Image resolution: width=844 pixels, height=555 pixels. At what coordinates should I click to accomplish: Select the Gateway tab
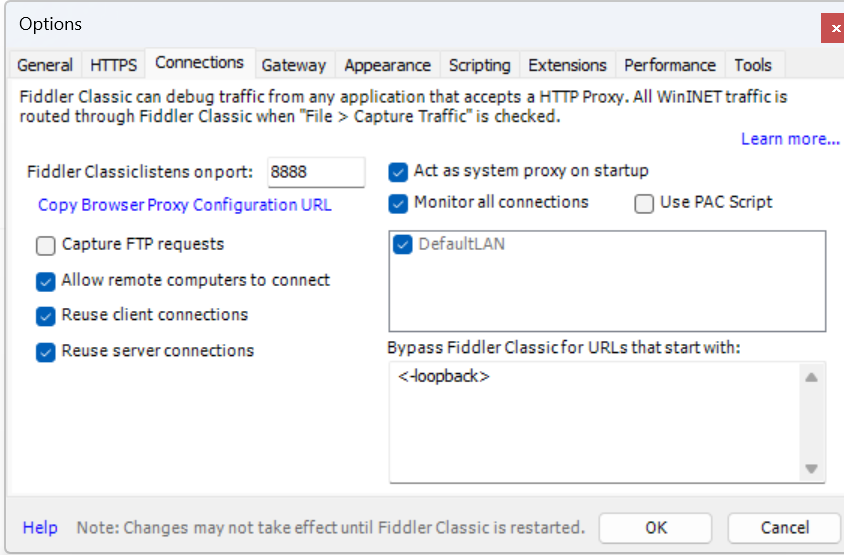point(294,65)
